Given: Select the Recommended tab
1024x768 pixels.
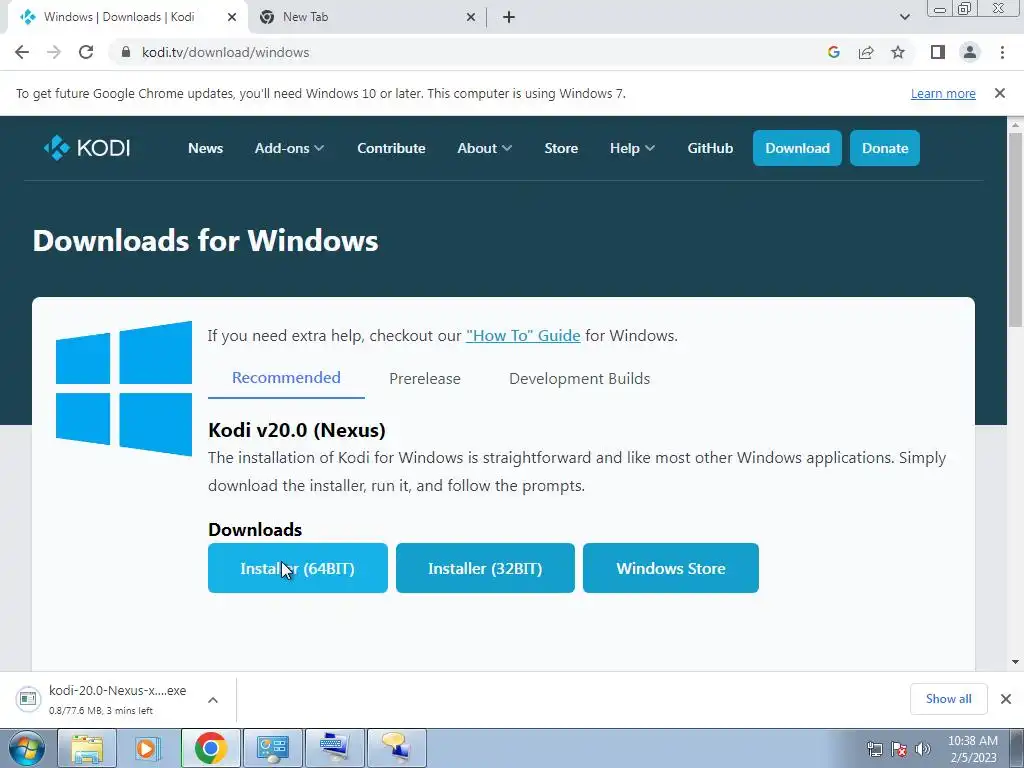Looking at the screenshot, I should click(x=286, y=378).
